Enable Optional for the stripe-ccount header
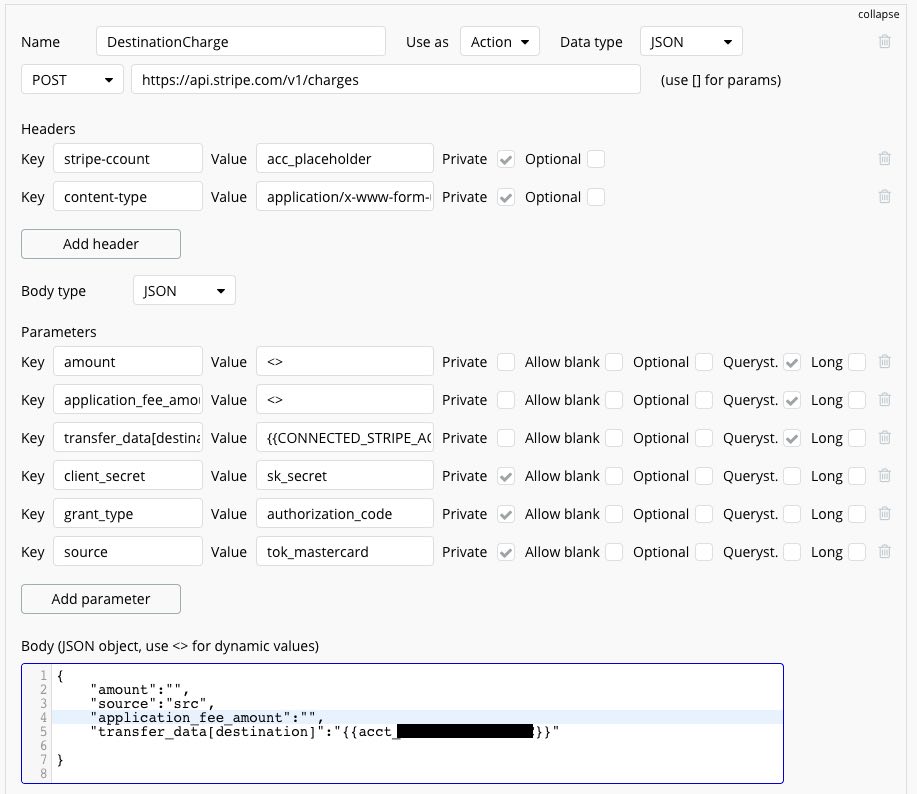 pyautogui.click(x=596, y=159)
